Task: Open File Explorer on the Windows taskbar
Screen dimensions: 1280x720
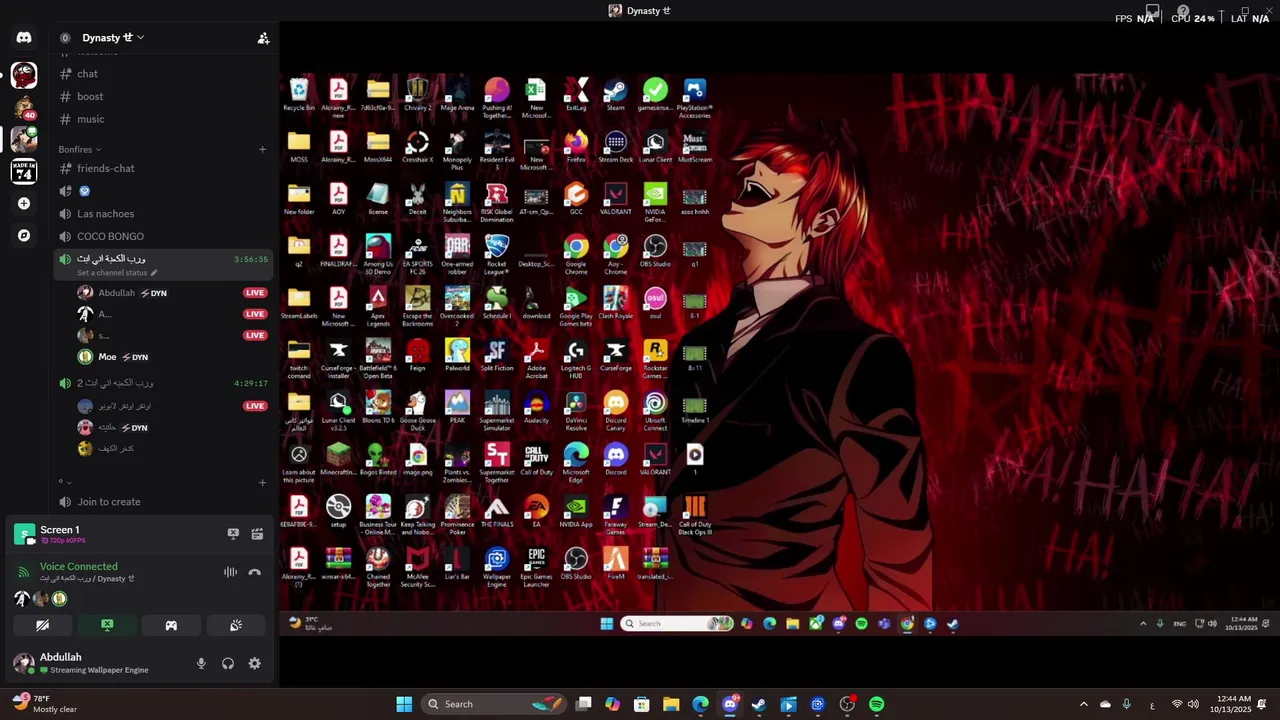Action: coord(671,704)
